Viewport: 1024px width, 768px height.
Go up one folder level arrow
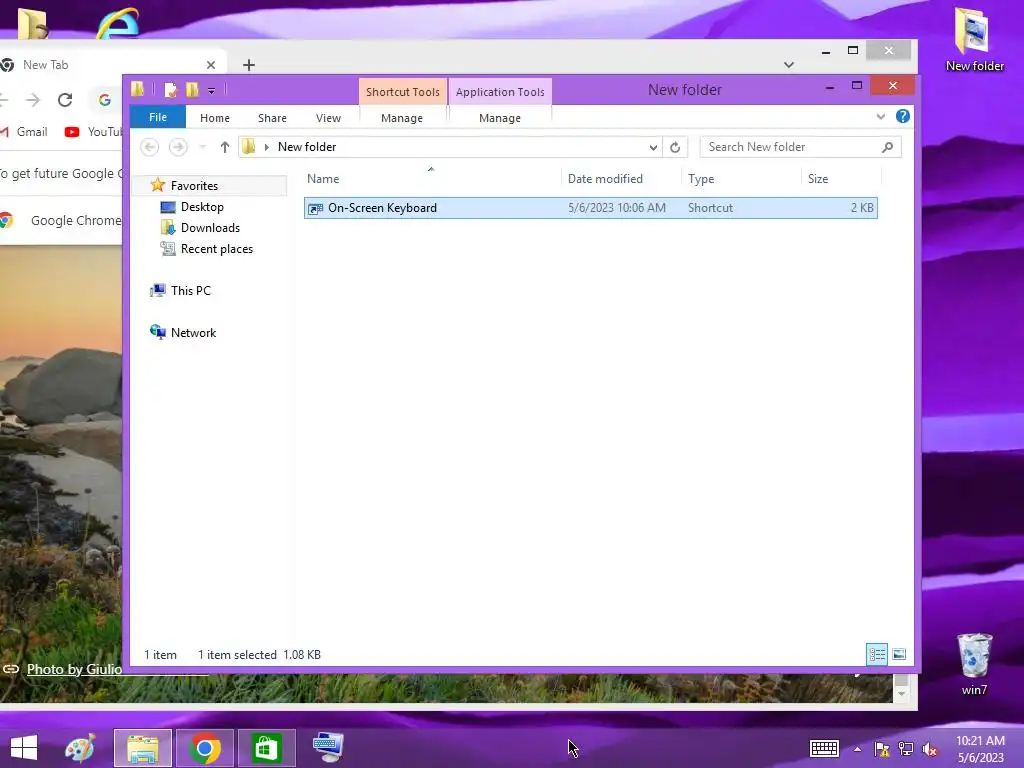(x=225, y=147)
